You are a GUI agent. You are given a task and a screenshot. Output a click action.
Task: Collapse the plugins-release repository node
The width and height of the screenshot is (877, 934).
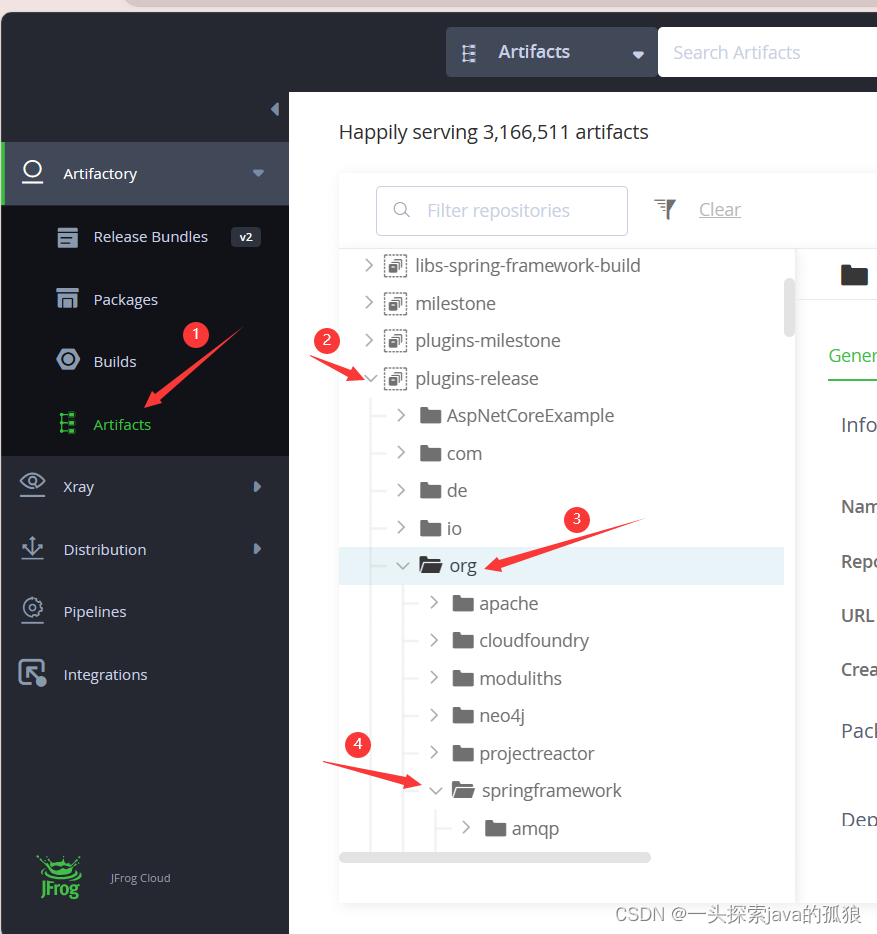tap(371, 378)
